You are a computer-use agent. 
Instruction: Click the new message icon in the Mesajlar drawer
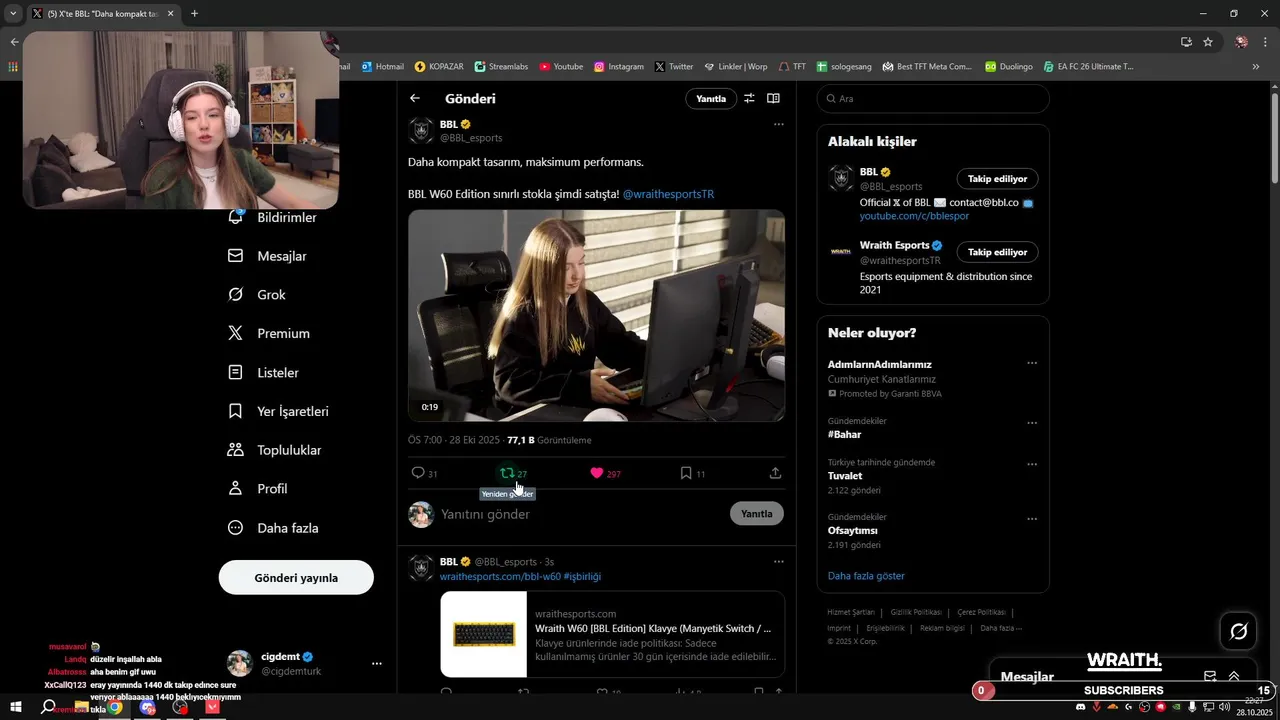tap(1210, 677)
